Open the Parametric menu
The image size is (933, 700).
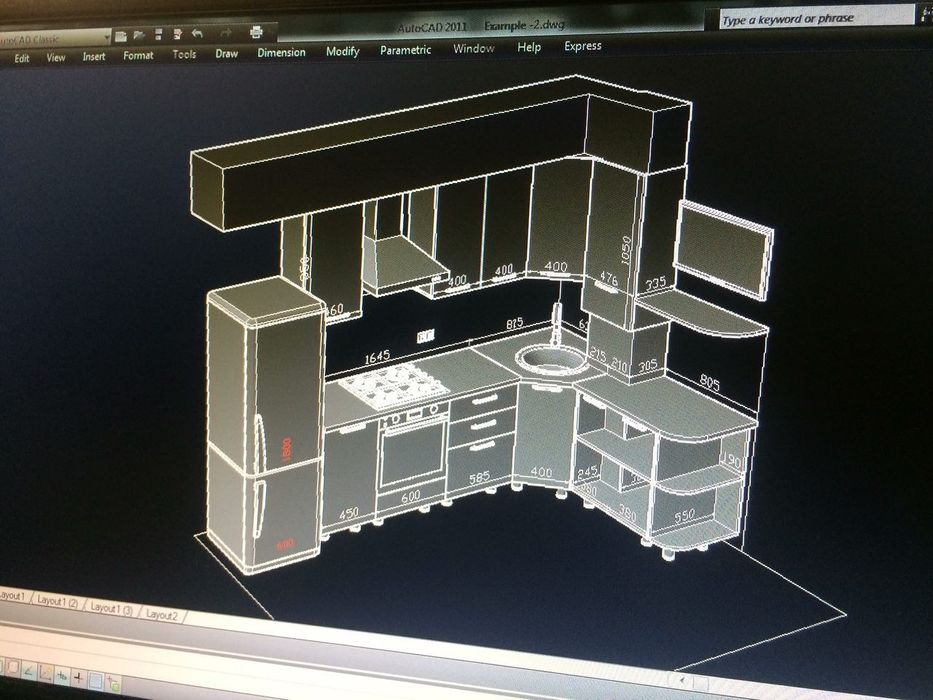point(405,50)
